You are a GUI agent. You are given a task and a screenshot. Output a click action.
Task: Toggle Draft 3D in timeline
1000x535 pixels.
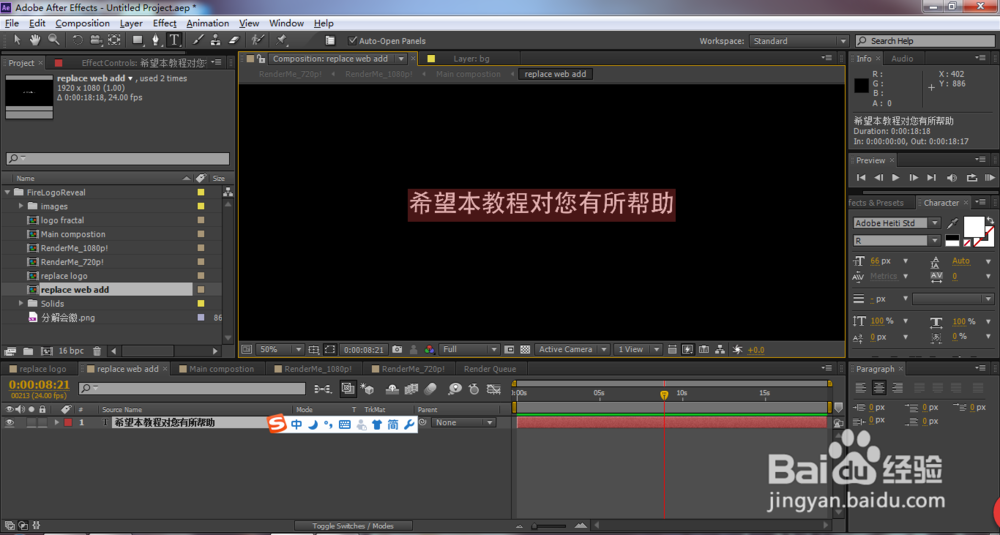click(x=368, y=388)
